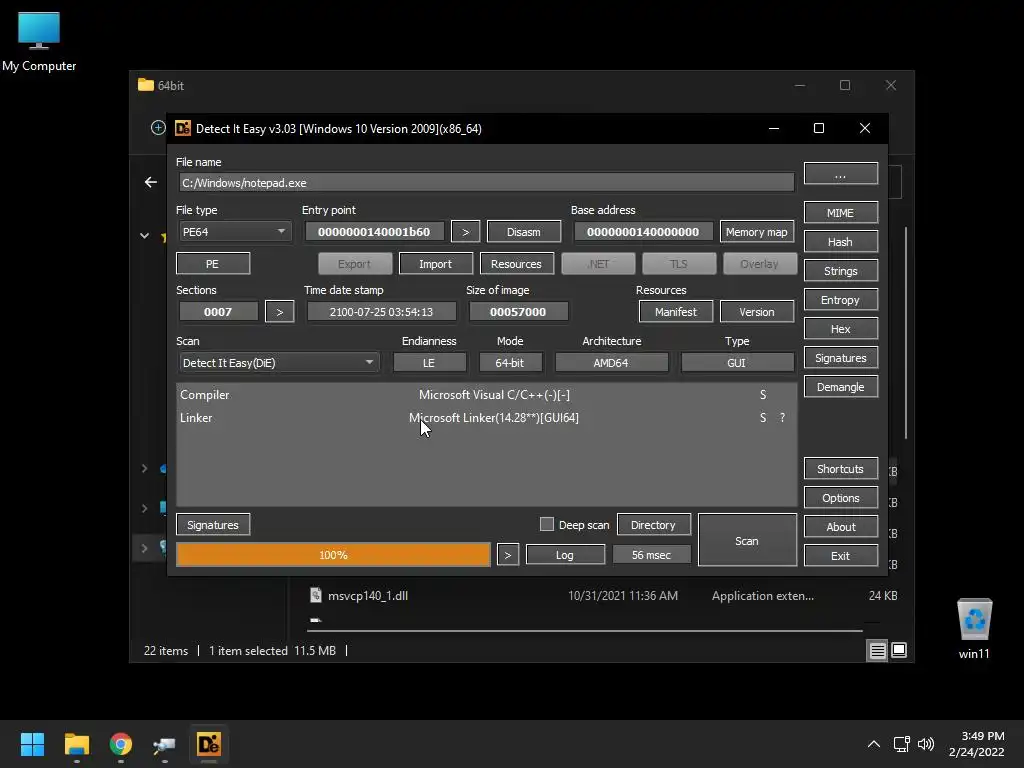The width and height of the screenshot is (1024, 768).
Task: Open the Strings viewer
Action: click(840, 271)
